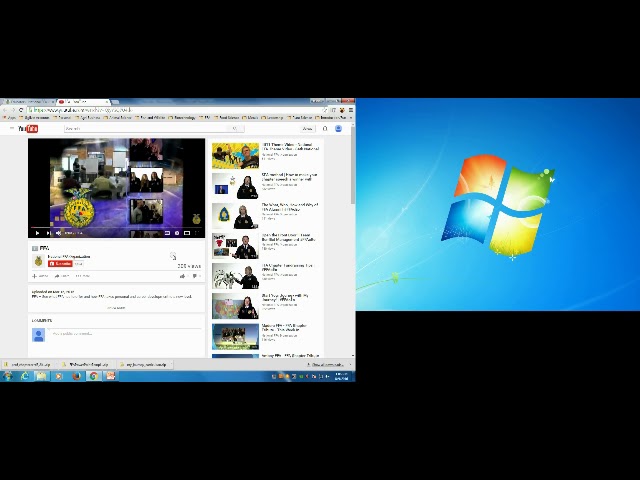Switch to the first Chrome tab
640x480 pixels.
28,101
